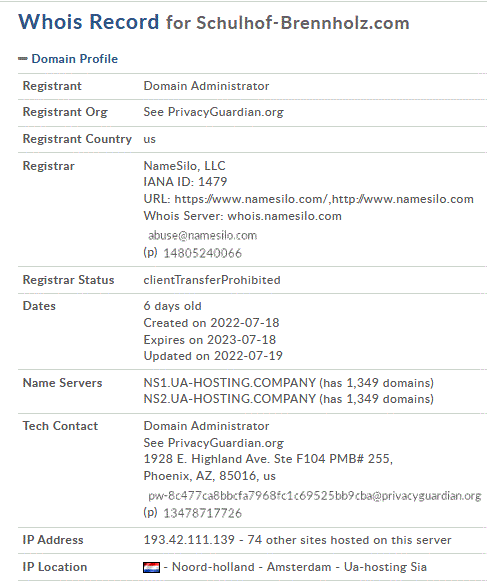Click the minus icon beside Domain Profile

[23, 59]
